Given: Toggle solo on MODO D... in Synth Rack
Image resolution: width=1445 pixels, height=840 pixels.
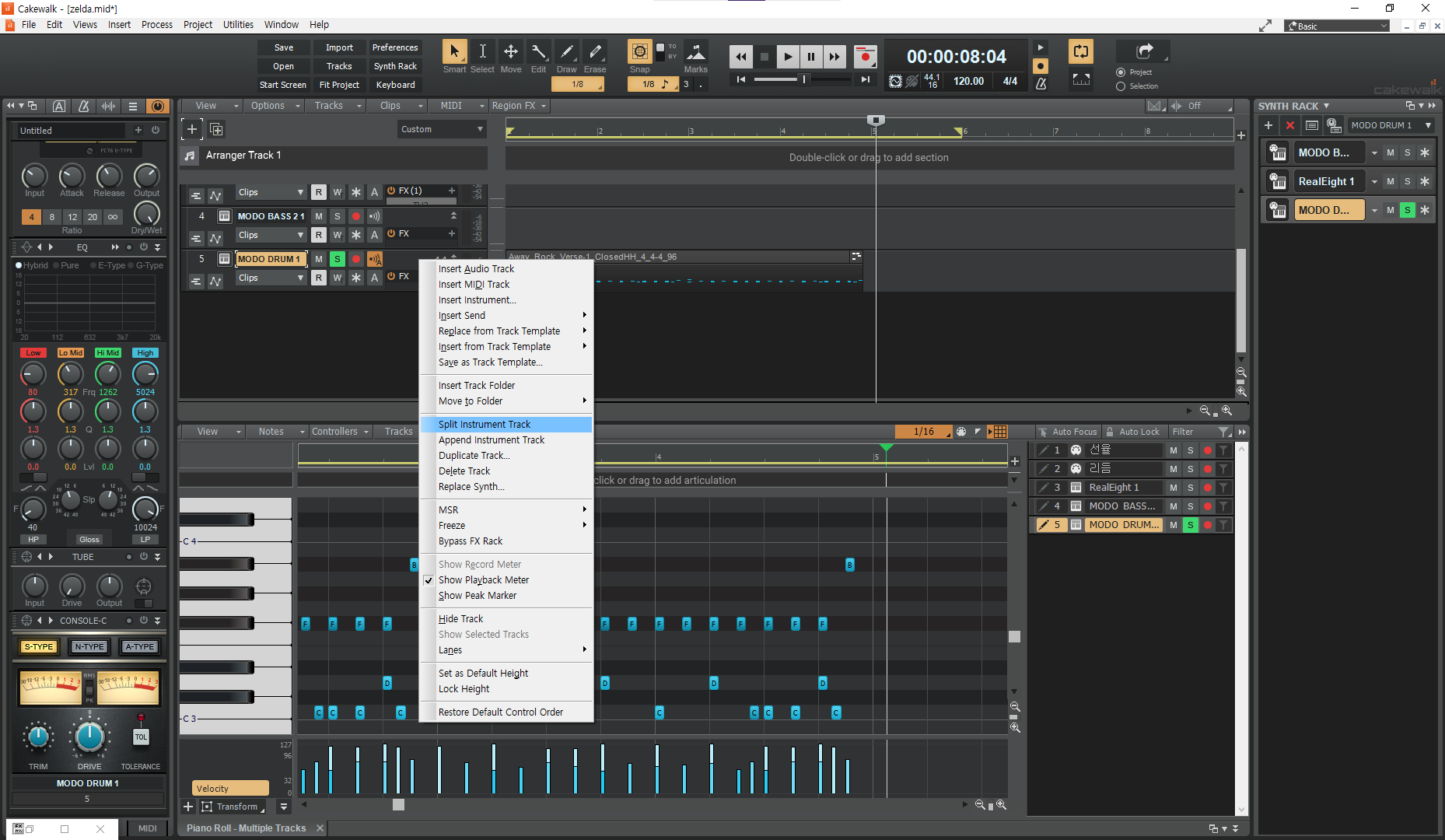Looking at the screenshot, I should 1407,210.
